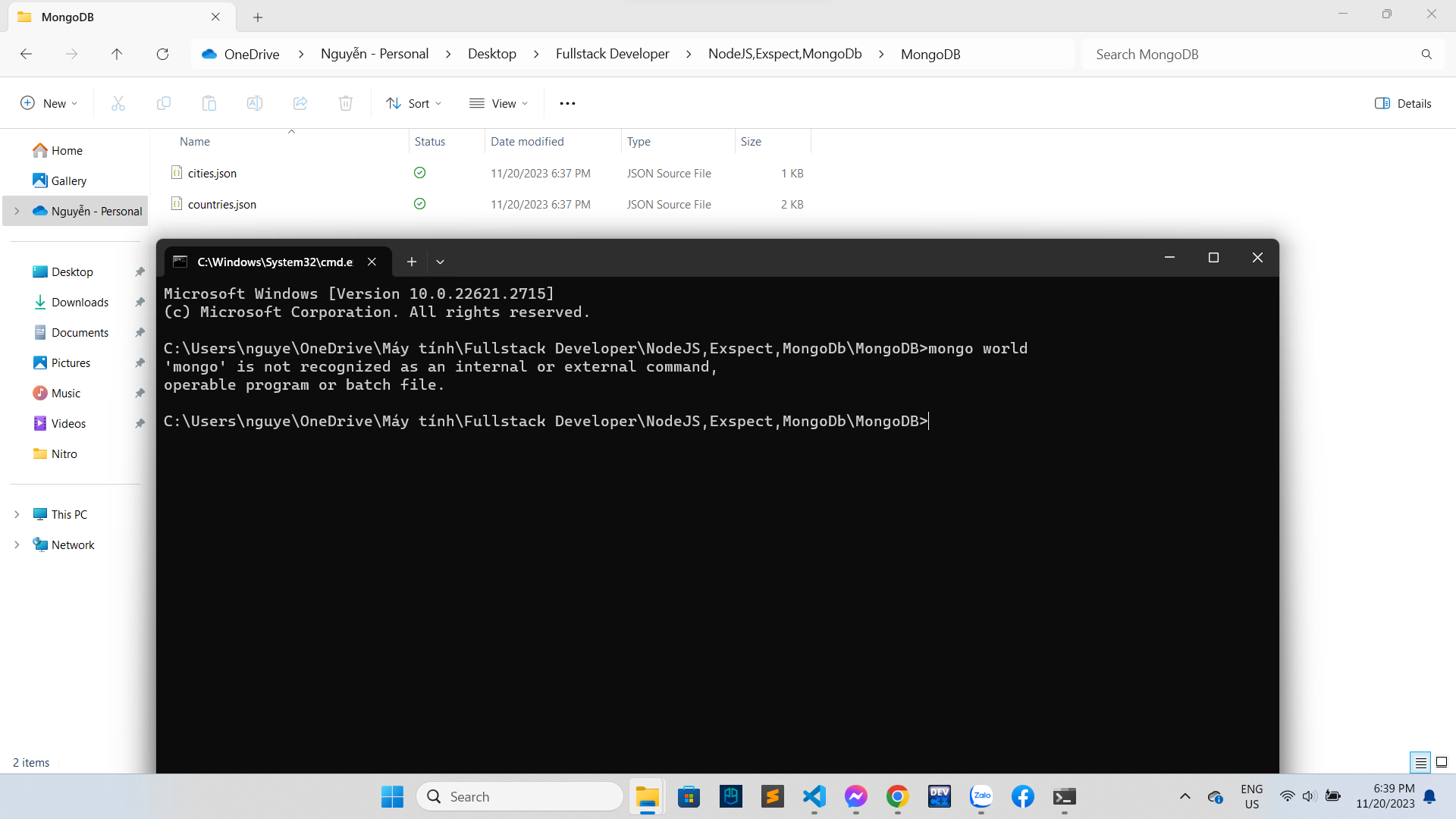Click the Share icon in the toolbar
1456x819 pixels.
point(300,103)
